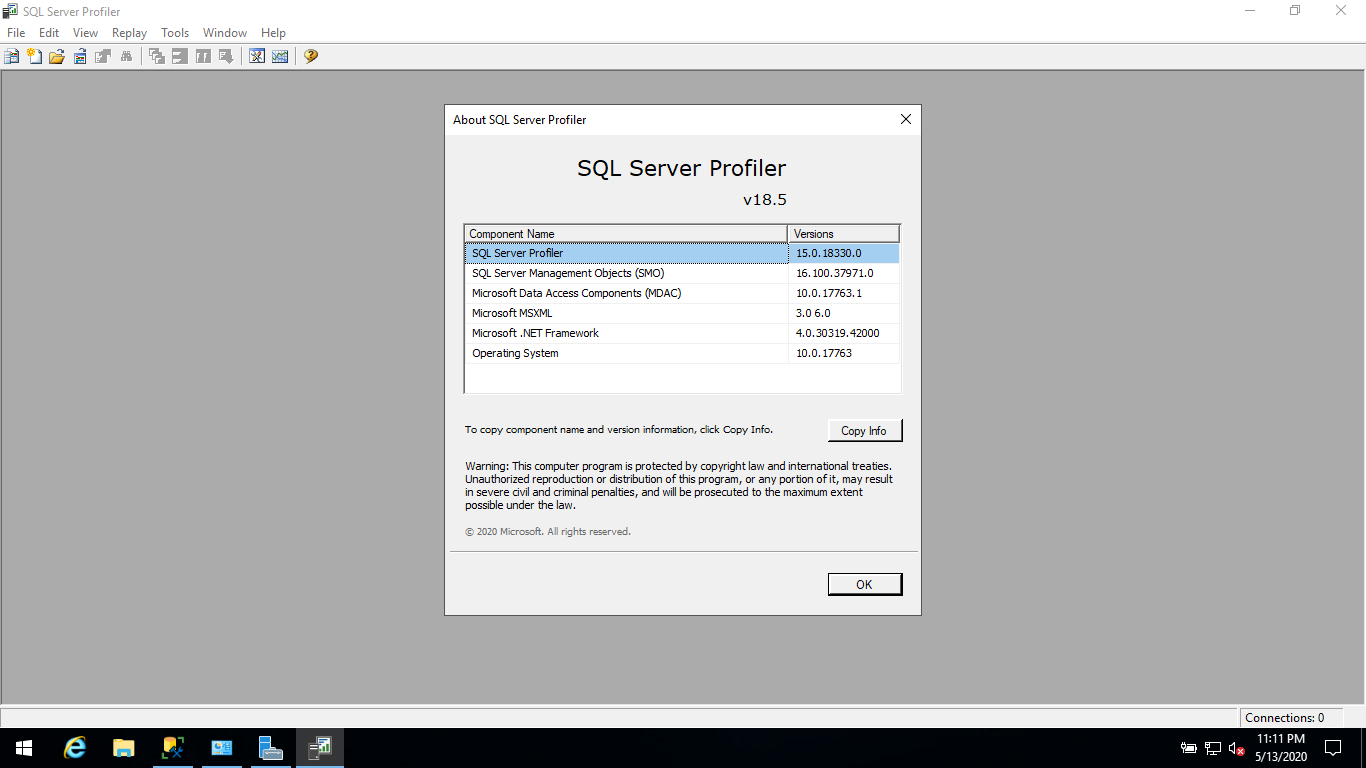Click the SQL Server Profiler taskbar icon

tap(320, 747)
